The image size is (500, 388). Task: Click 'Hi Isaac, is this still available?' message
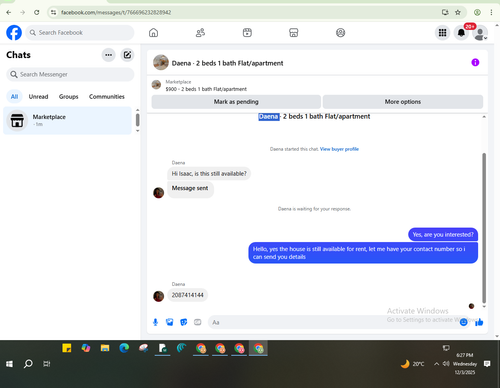(x=209, y=174)
